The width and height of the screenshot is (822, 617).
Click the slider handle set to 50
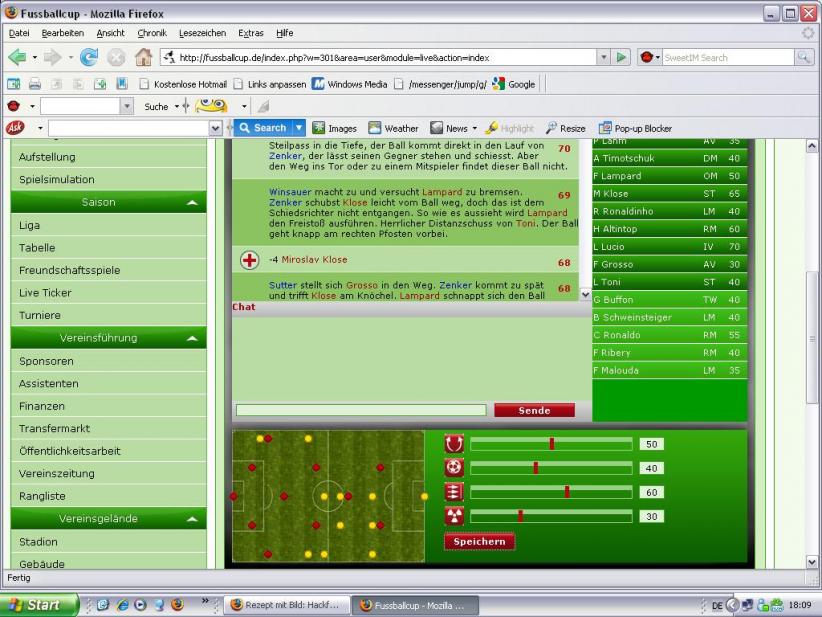click(x=551, y=443)
